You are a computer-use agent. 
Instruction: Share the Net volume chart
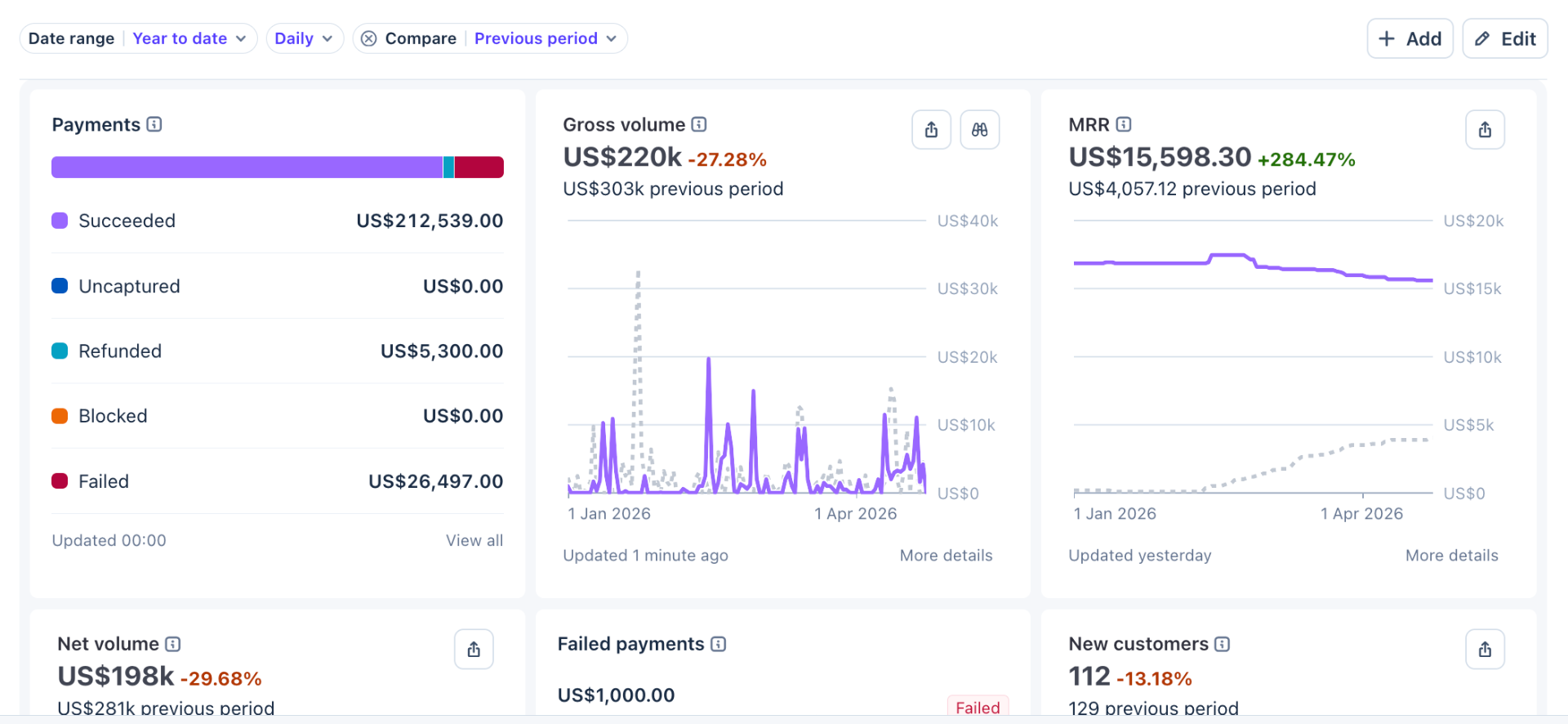click(474, 650)
